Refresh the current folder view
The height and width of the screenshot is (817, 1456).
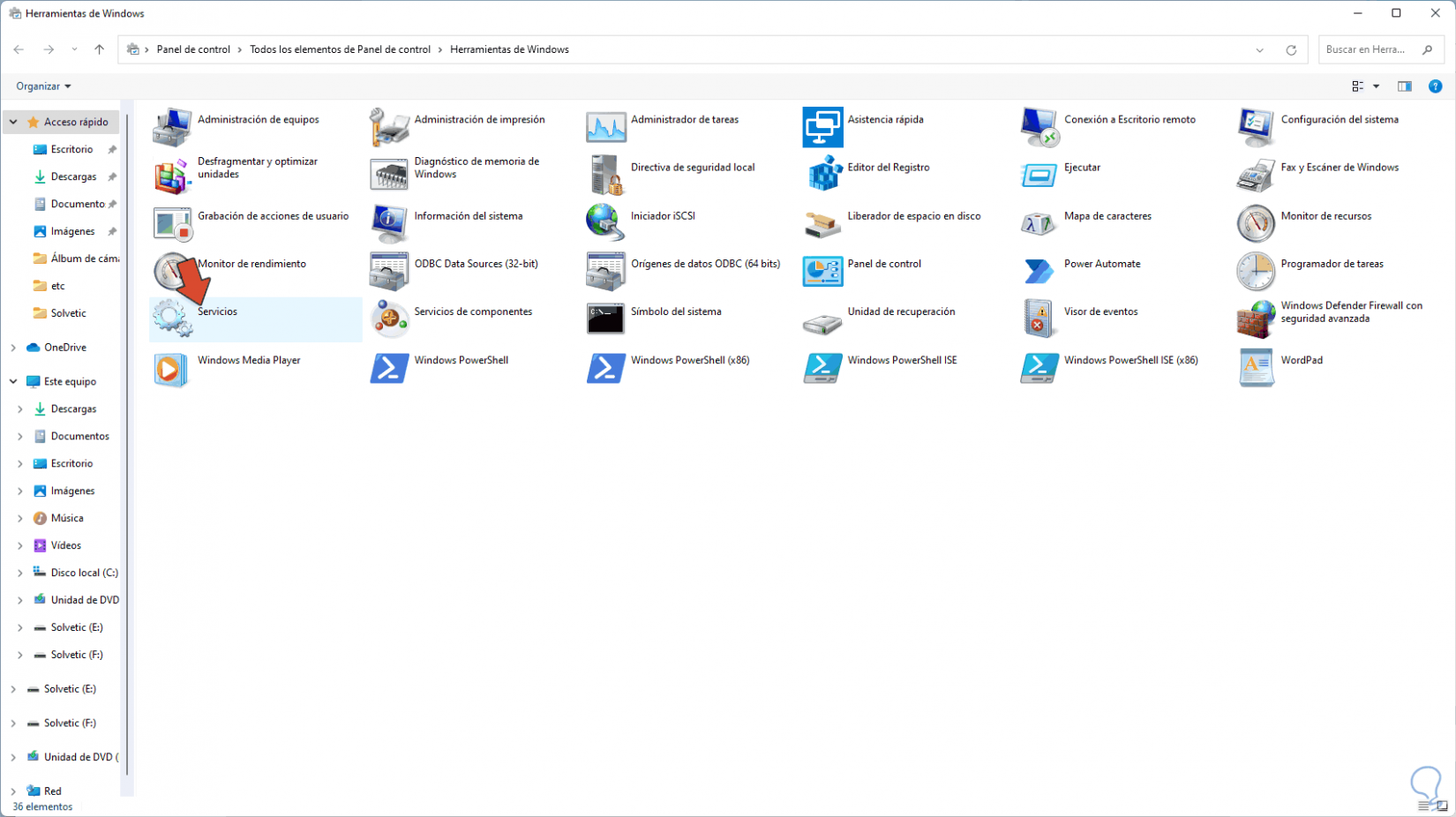click(x=1291, y=50)
